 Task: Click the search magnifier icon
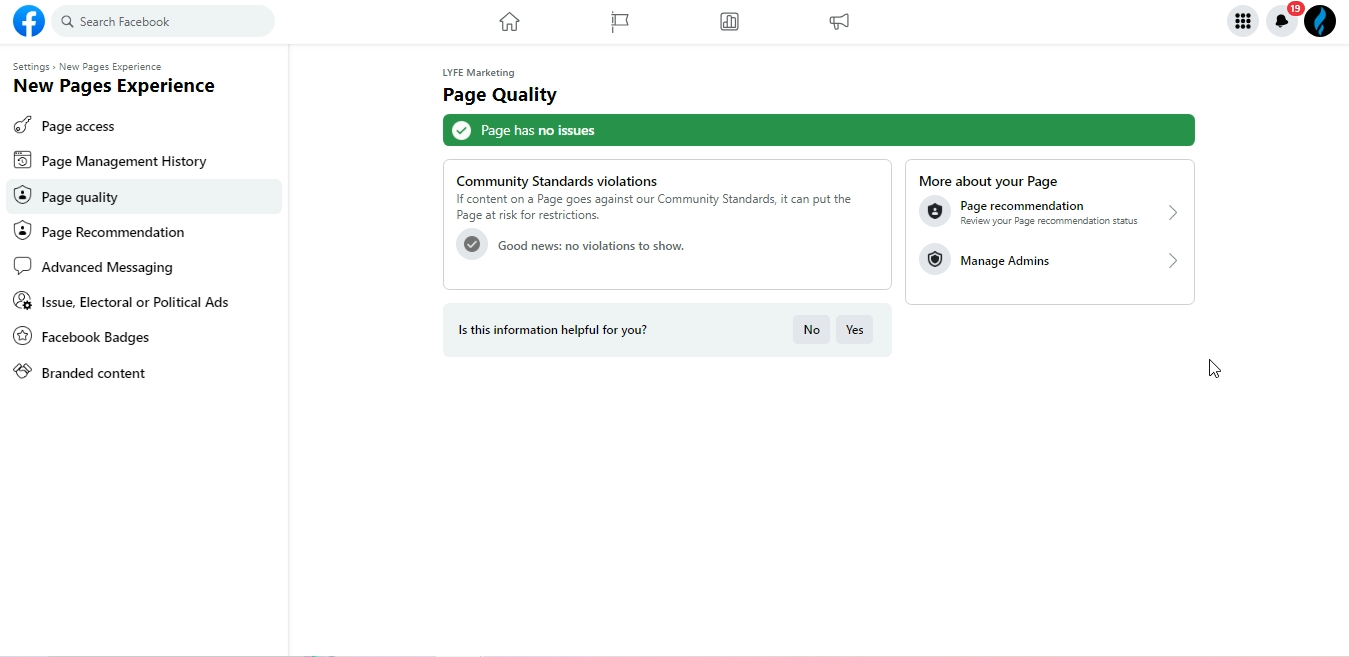(x=67, y=21)
